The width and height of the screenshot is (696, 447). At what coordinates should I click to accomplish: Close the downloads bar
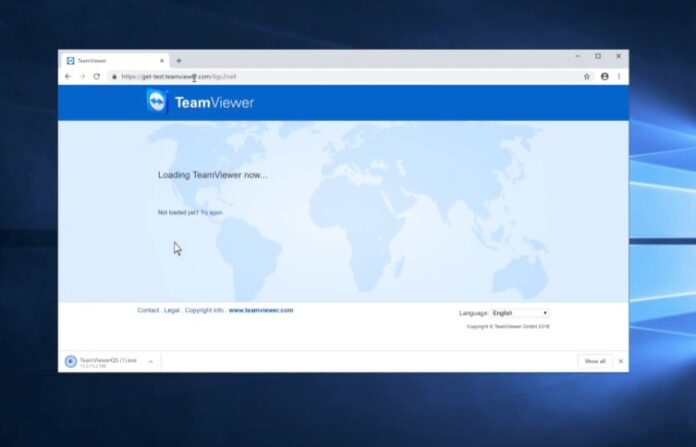click(x=621, y=361)
